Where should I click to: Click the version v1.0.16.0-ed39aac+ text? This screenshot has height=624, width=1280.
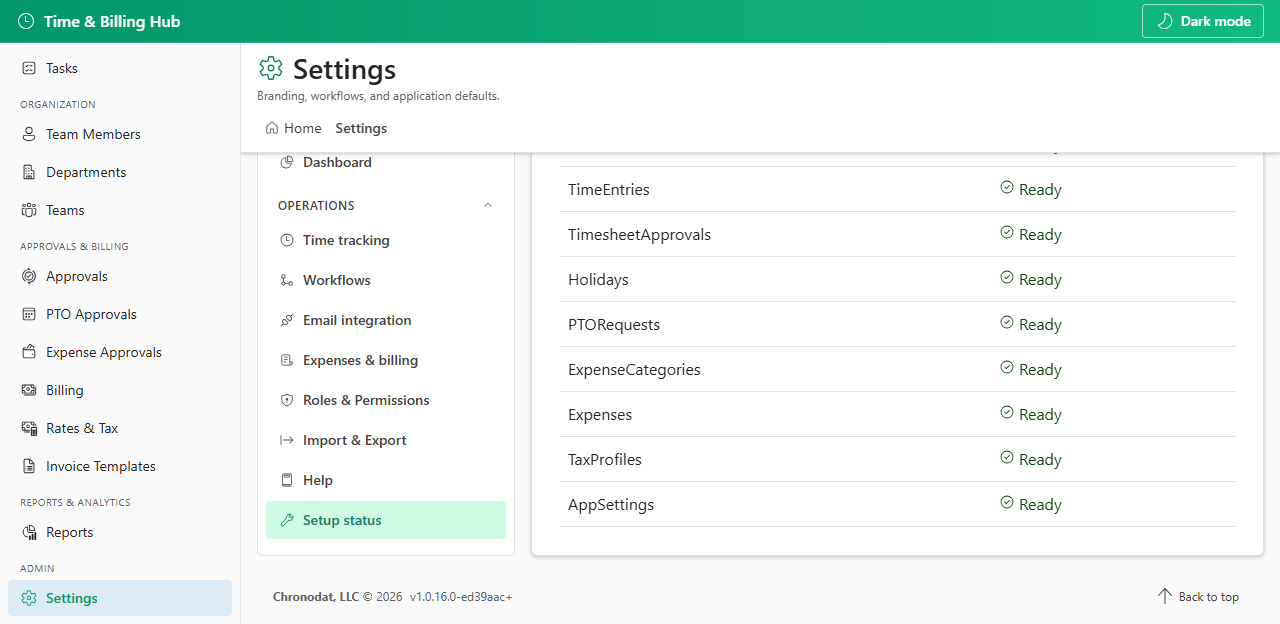461,597
